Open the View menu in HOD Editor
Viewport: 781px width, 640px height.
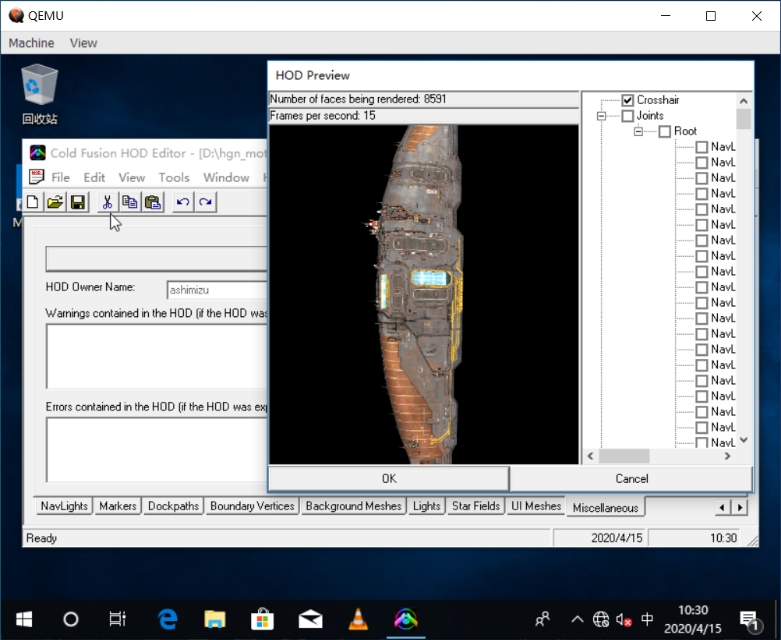[x=131, y=177]
